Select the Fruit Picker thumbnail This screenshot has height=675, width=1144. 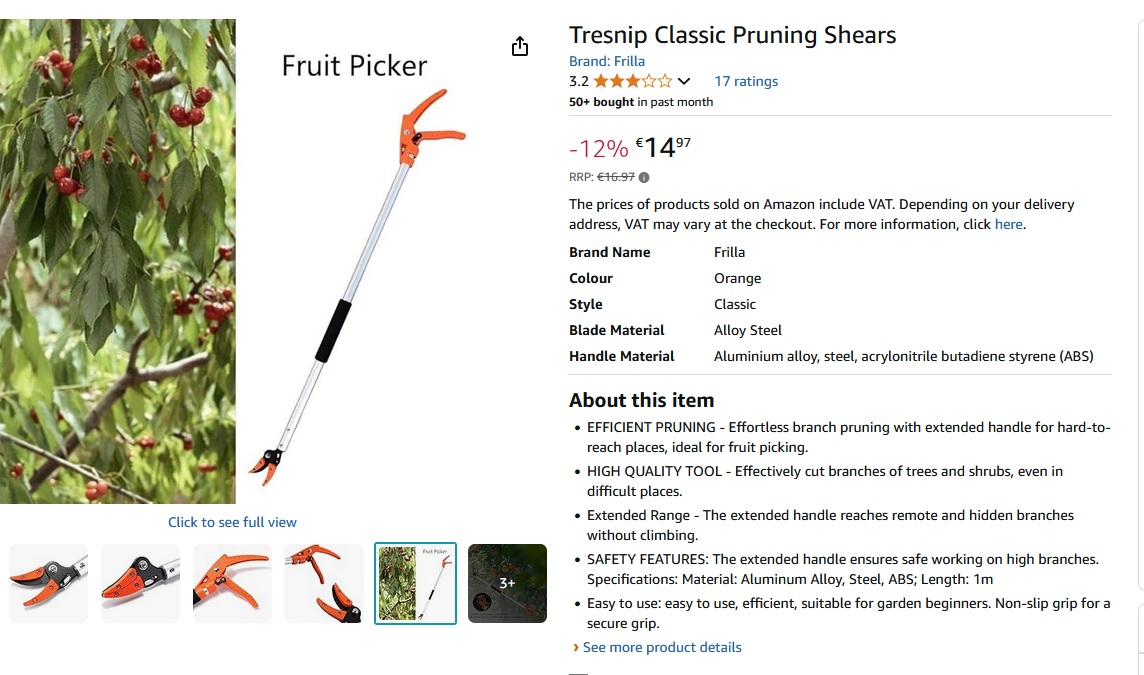(415, 583)
